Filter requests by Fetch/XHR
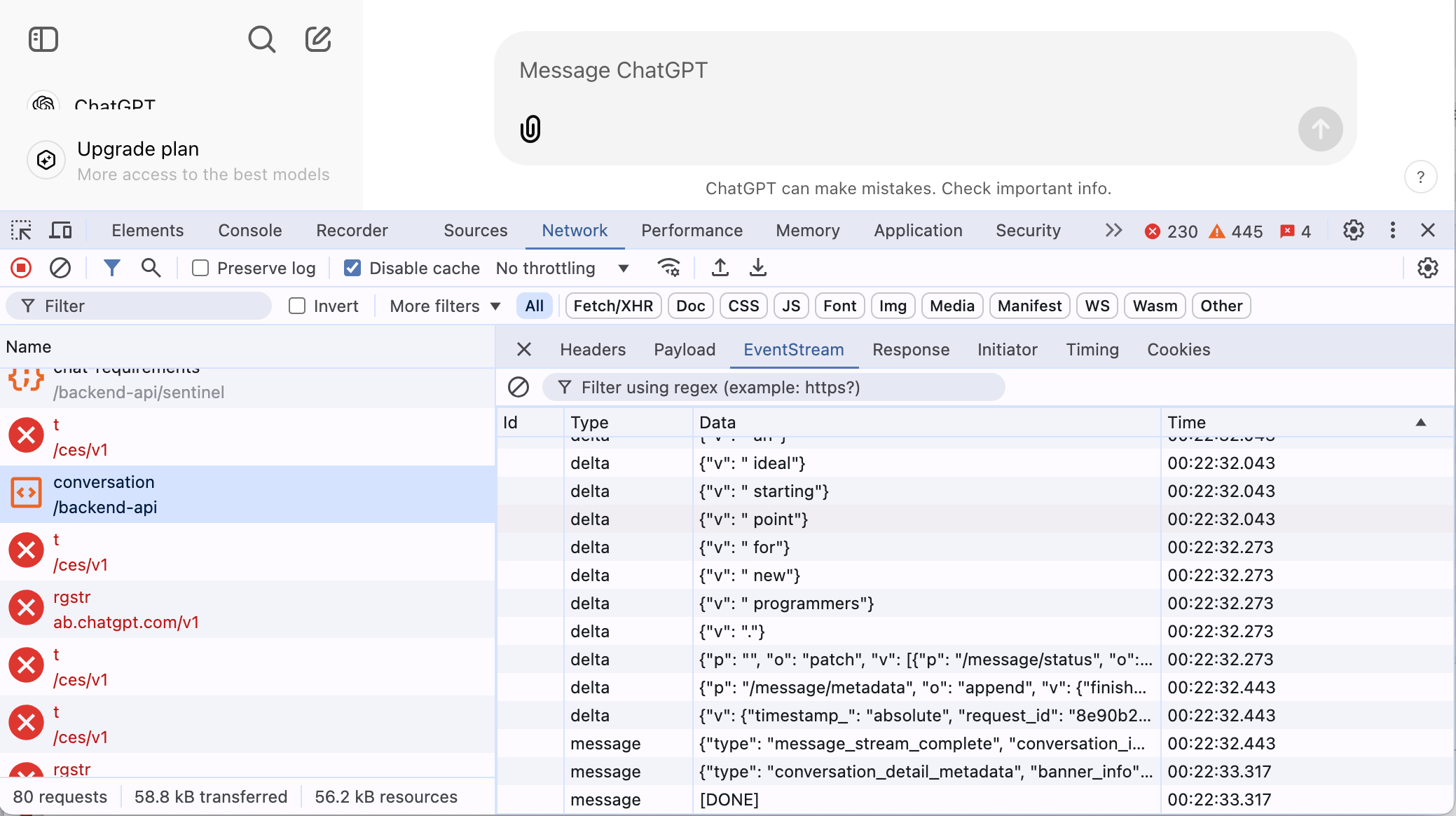The image size is (1456, 816). click(613, 306)
